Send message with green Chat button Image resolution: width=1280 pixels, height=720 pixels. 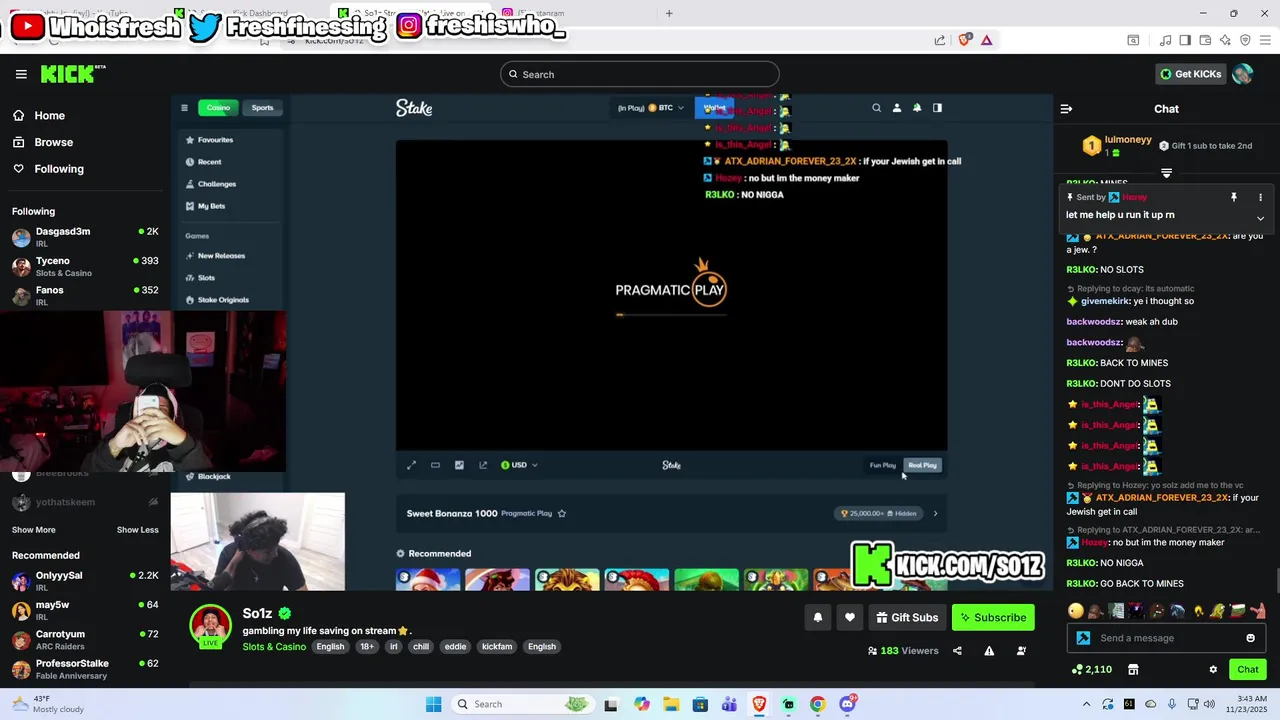coord(1248,669)
